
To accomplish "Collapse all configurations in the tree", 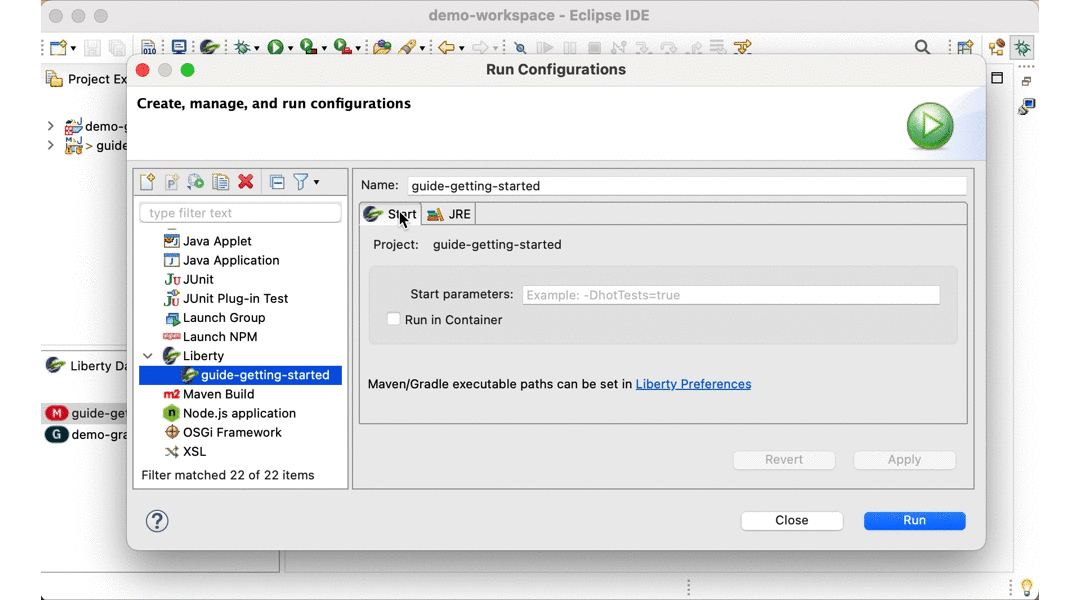I will point(277,182).
